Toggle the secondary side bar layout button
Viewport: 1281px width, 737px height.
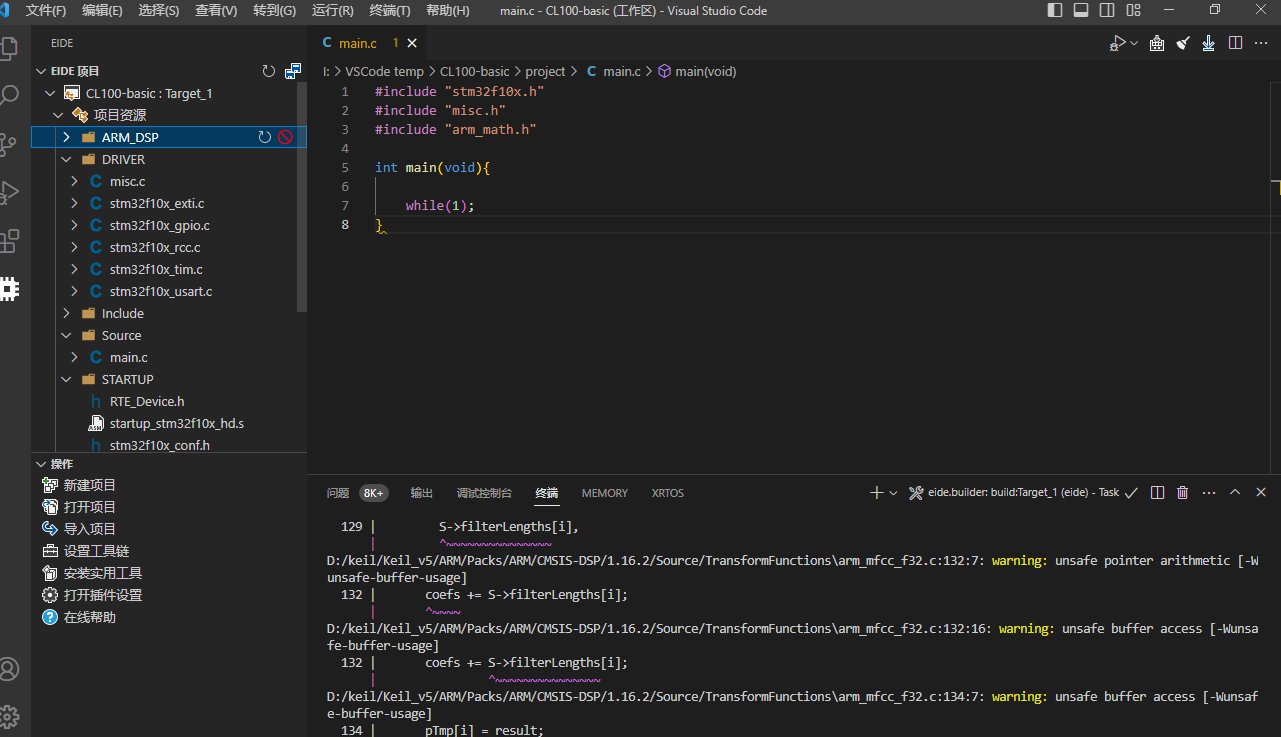pyautogui.click(x=1107, y=10)
